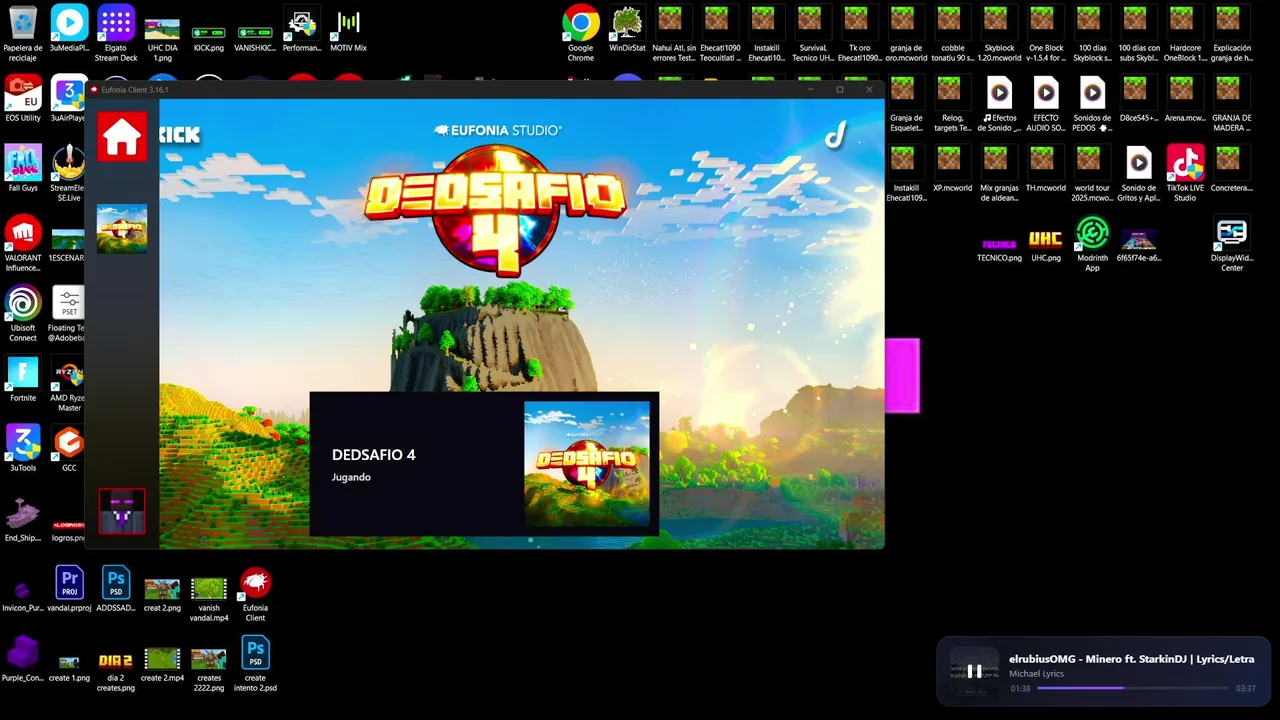Screen dimensions: 1280x720
Task: Select Hardcore OneBlock mcworld file
Action: [x=1185, y=34]
